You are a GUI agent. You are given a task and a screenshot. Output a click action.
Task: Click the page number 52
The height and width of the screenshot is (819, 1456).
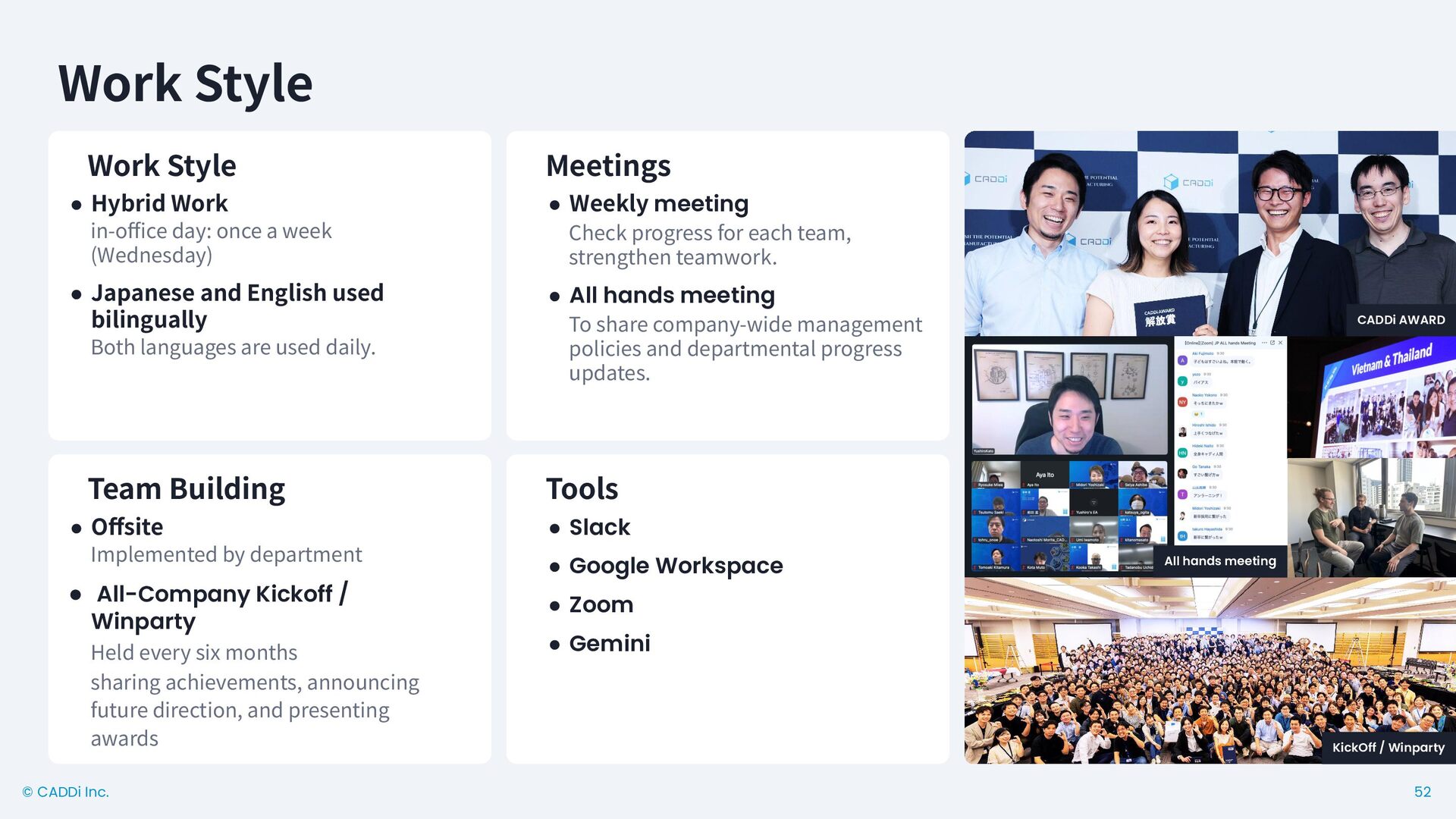(x=1422, y=792)
